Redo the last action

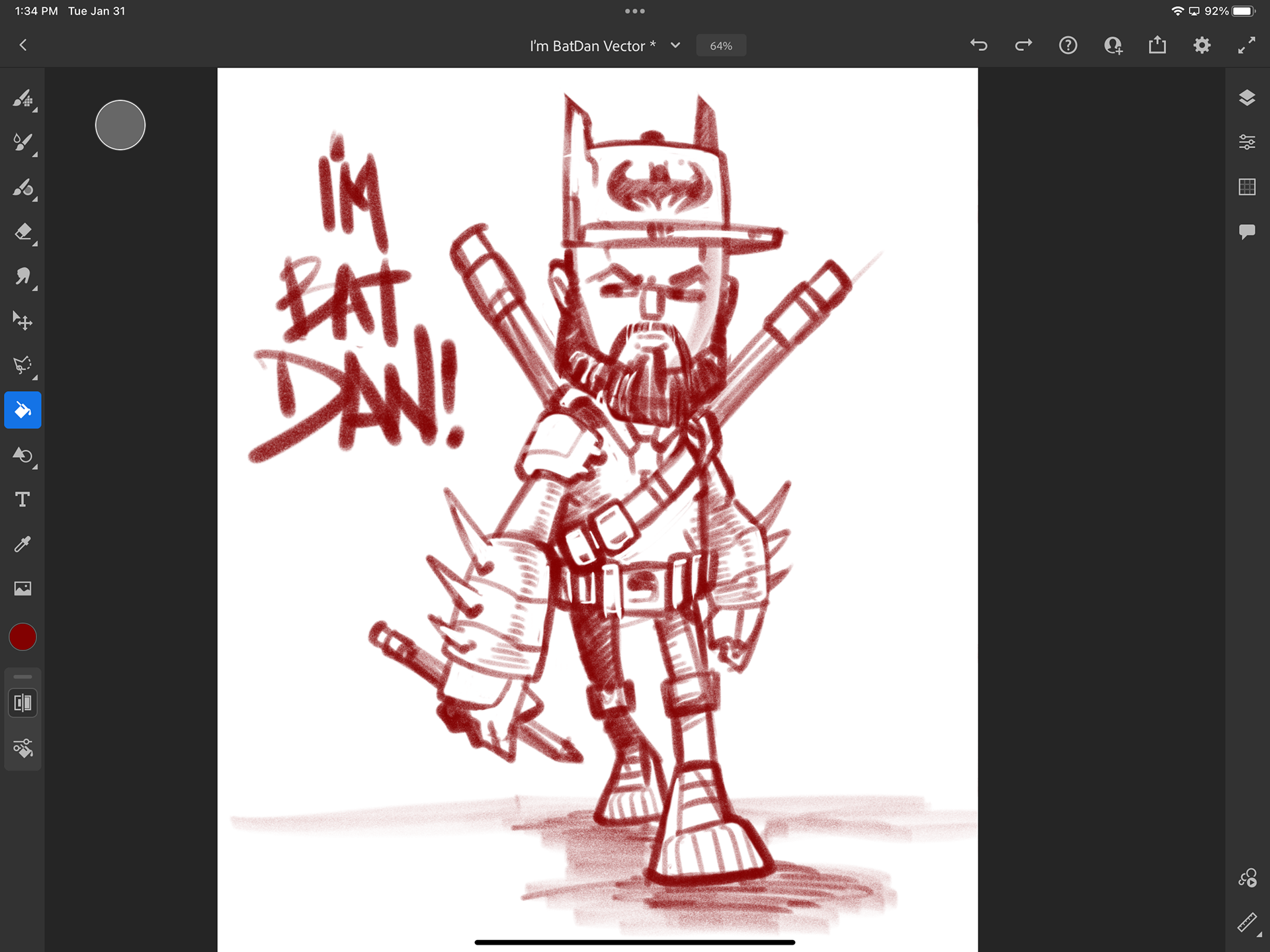[x=1023, y=45]
